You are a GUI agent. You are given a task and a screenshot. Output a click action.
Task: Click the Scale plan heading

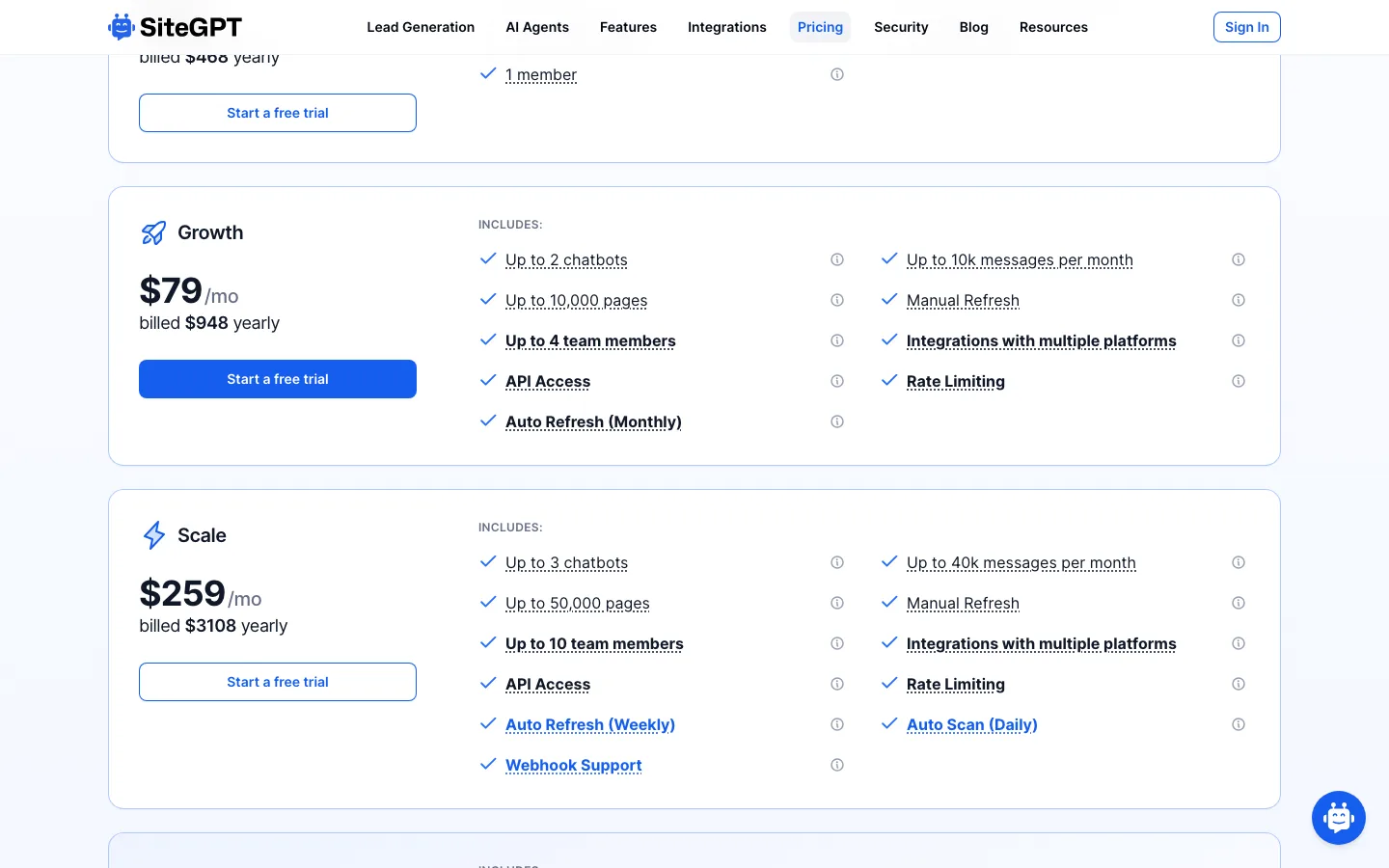pos(202,535)
